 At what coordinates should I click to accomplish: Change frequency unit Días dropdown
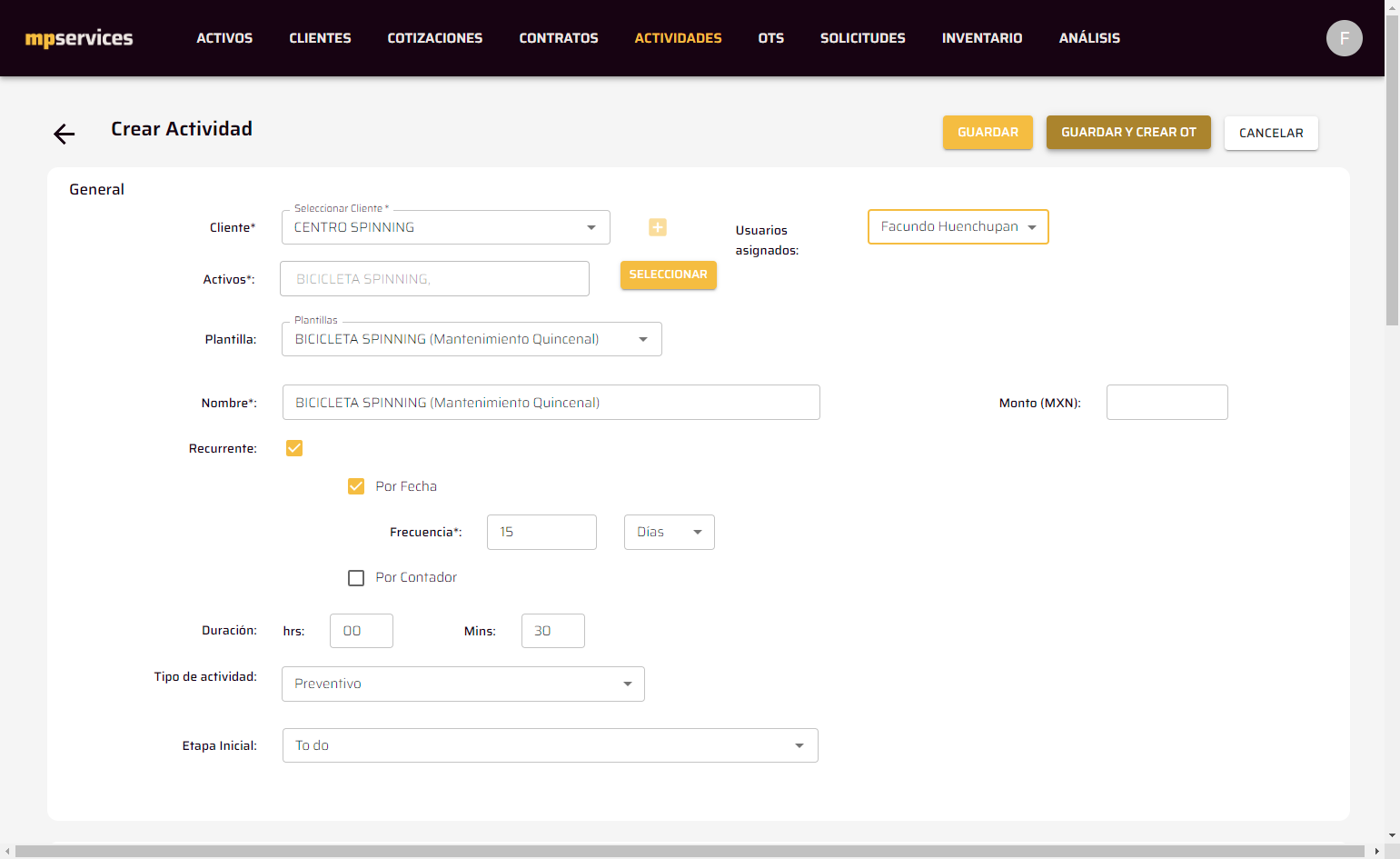tap(670, 532)
